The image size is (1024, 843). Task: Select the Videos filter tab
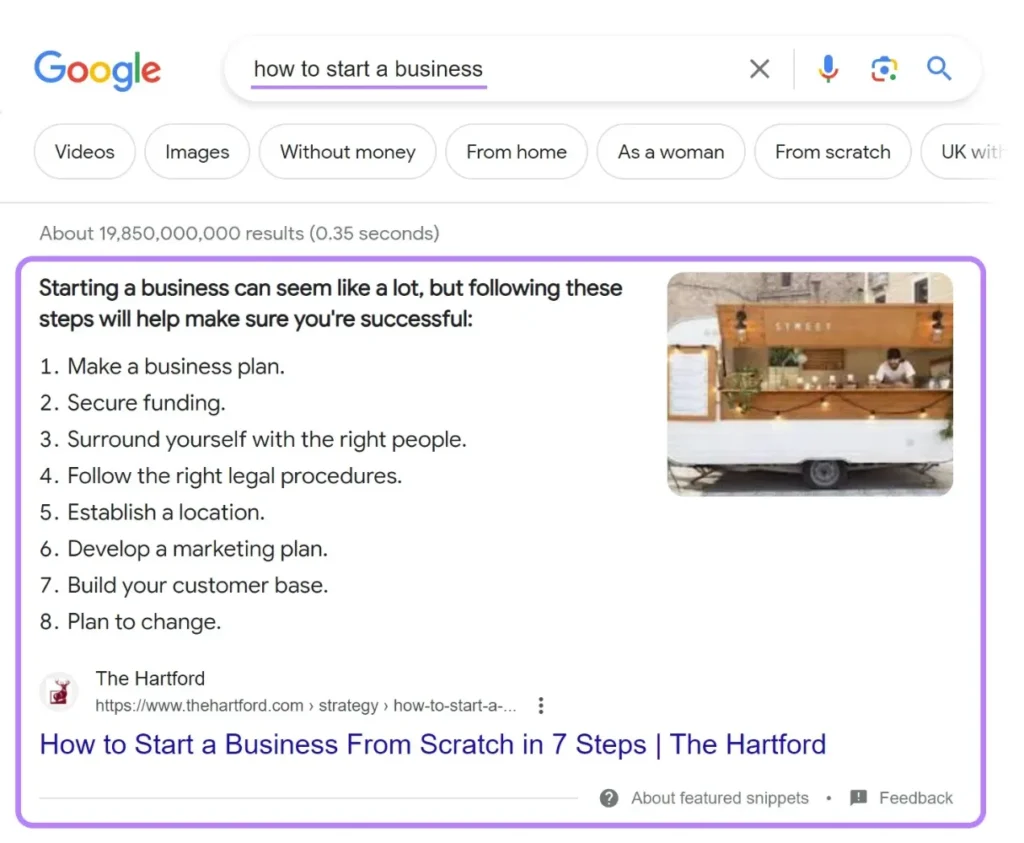[84, 152]
